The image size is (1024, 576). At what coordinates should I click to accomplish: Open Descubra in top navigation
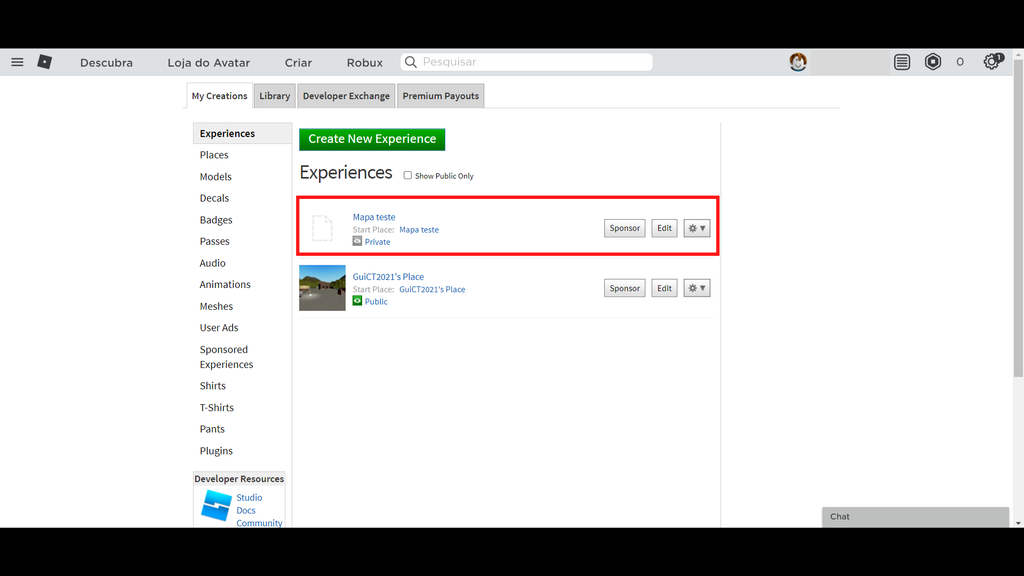pyautogui.click(x=106, y=63)
